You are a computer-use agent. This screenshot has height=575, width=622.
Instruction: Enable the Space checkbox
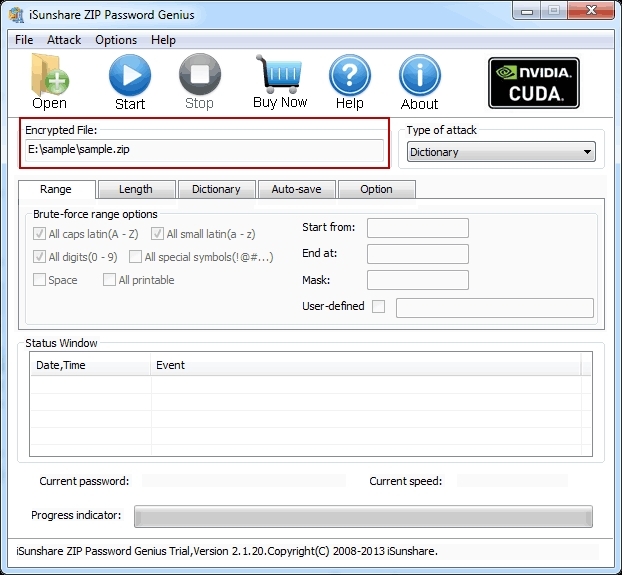tap(40, 280)
